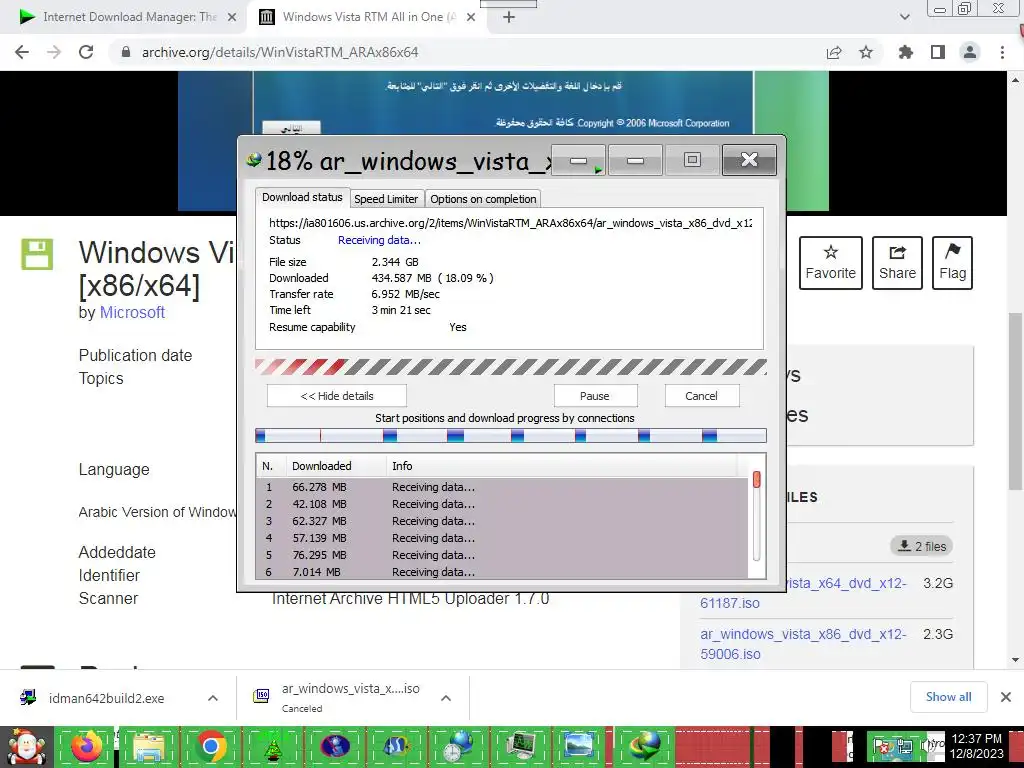The width and height of the screenshot is (1024, 768).
Task: Open File Explorer from the taskbar
Action: (x=149, y=746)
